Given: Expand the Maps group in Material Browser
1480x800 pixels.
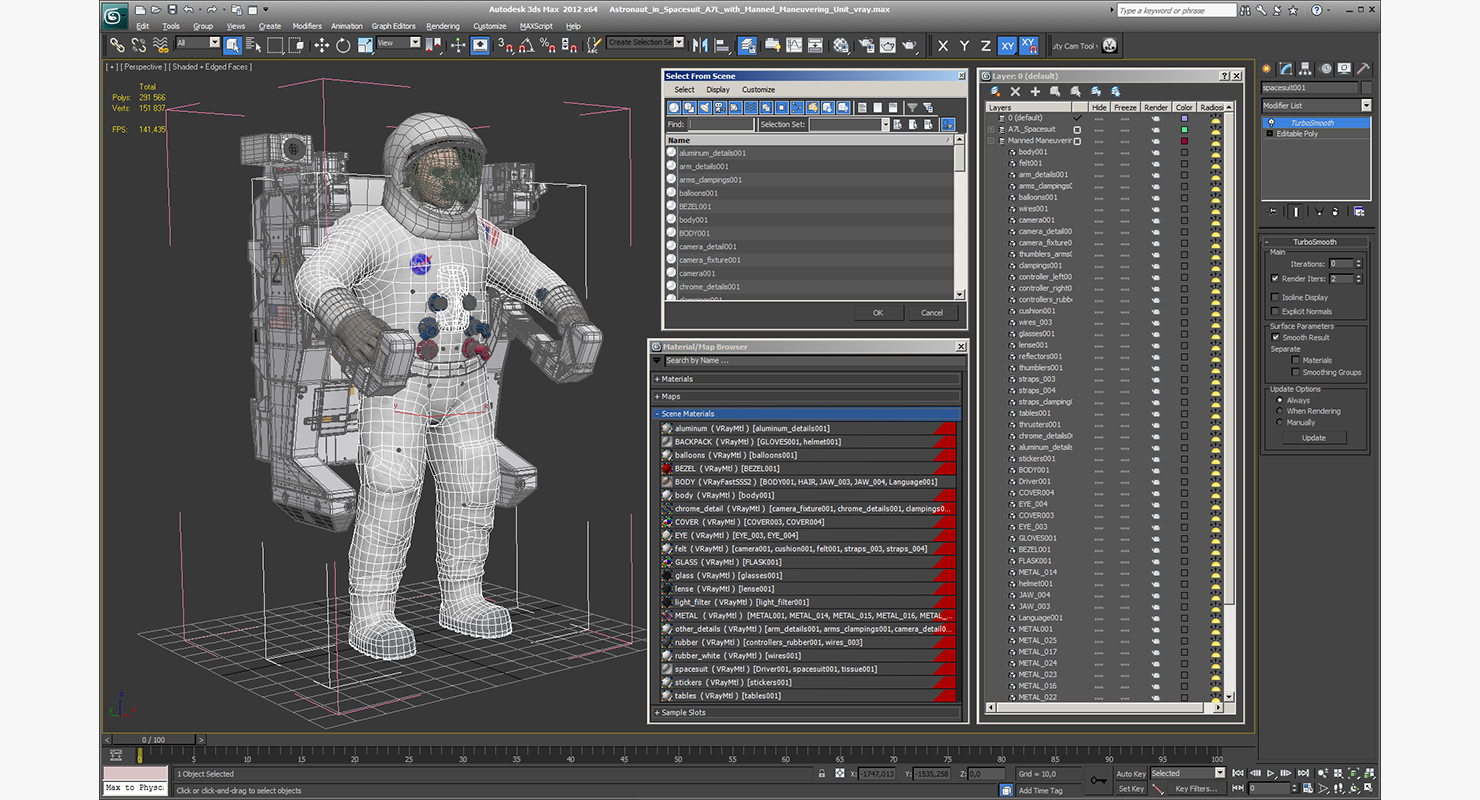Looking at the screenshot, I should (x=807, y=396).
